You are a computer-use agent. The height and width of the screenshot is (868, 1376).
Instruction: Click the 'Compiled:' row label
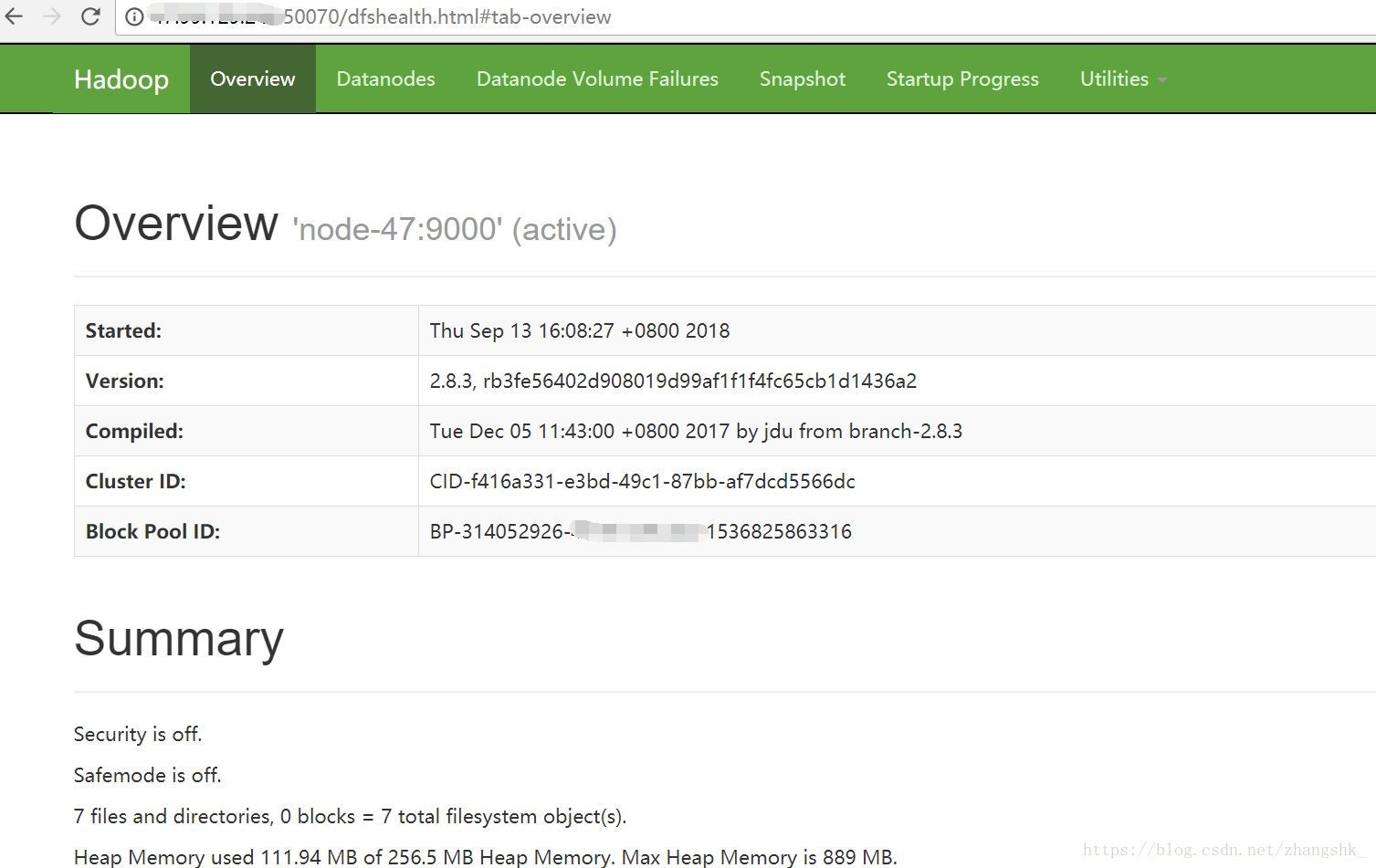coord(134,431)
